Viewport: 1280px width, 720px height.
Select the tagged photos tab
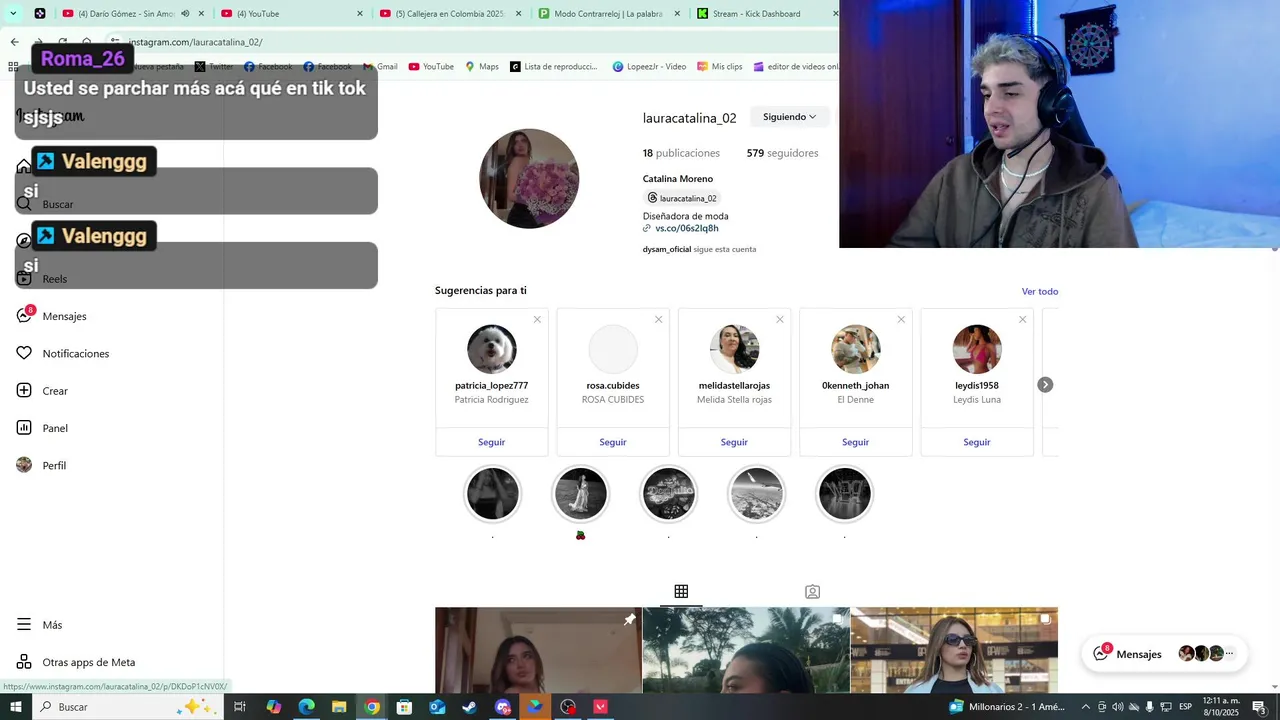813,592
